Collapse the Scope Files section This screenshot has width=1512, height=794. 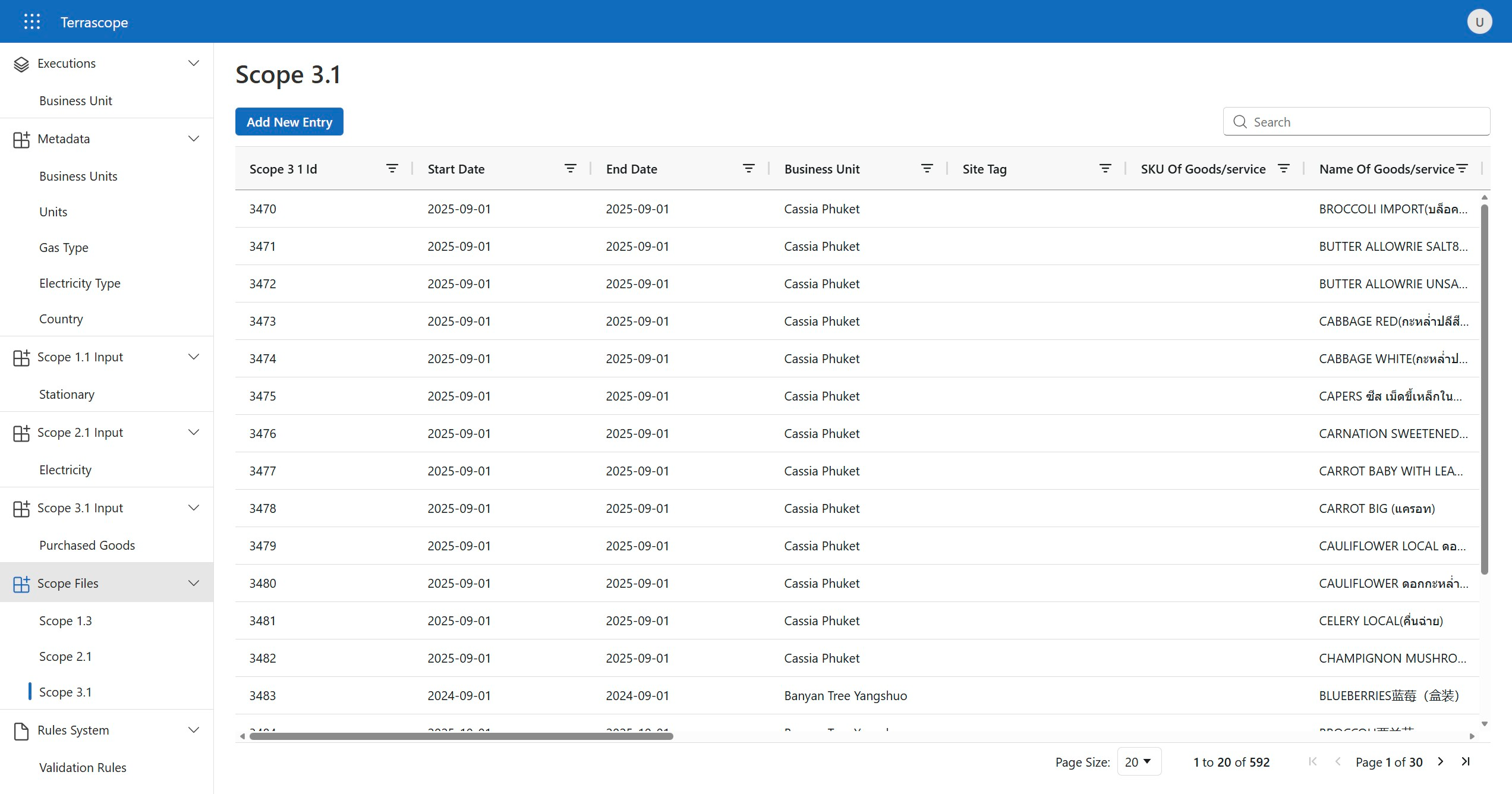coord(193,583)
